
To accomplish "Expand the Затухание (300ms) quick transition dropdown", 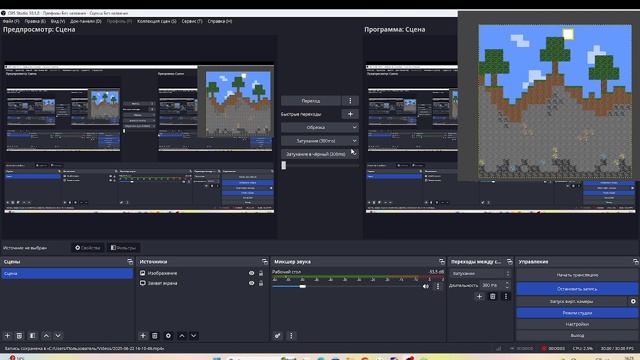I will [320, 141].
